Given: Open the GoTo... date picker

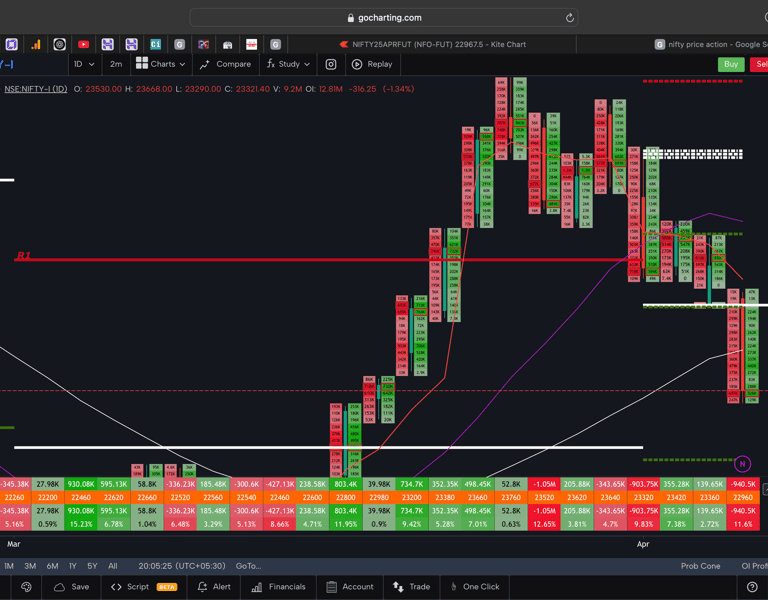Looking at the screenshot, I should pyautogui.click(x=248, y=566).
